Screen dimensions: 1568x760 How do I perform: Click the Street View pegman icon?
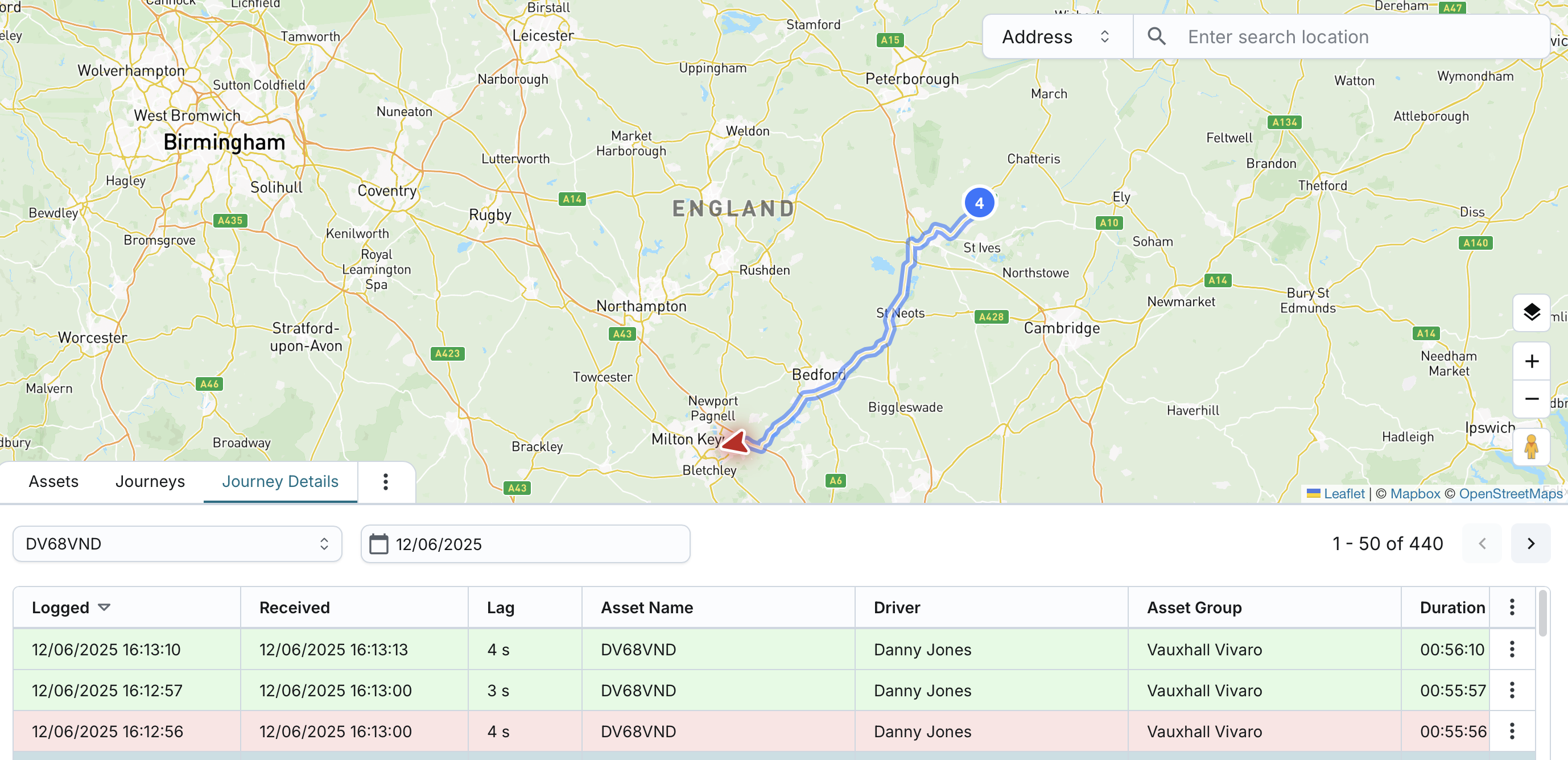[1531, 447]
